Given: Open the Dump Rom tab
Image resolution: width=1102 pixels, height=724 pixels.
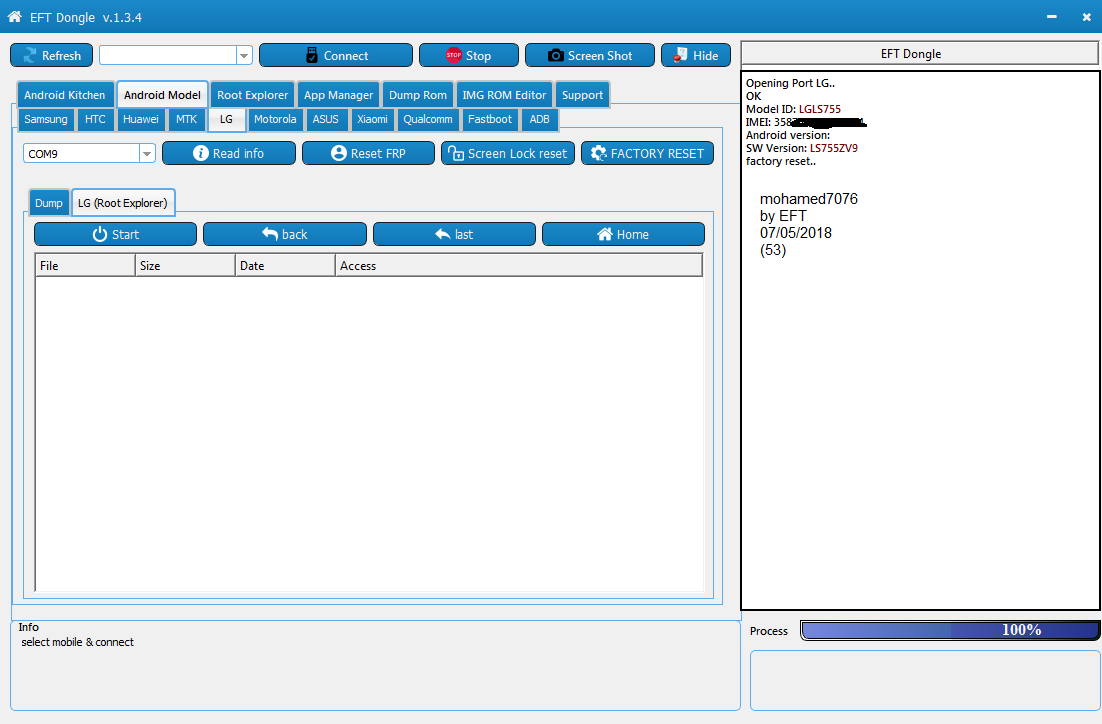Looking at the screenshot, I should tap(417, 95).
